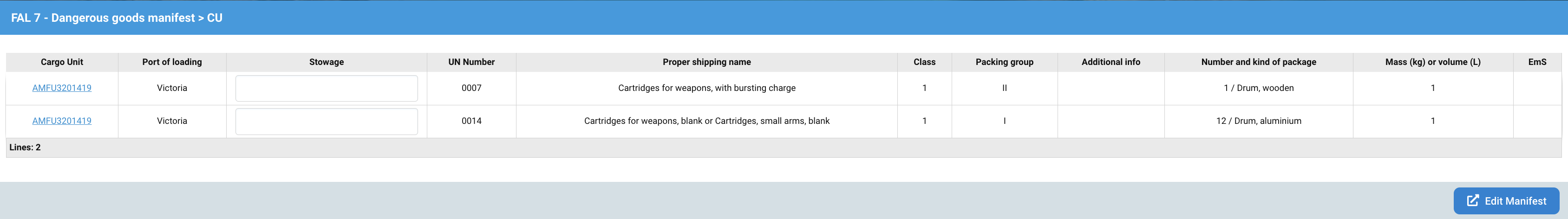
Task: Focus the Stowage field for UN 0007
Action: click(x=326, y=88)
